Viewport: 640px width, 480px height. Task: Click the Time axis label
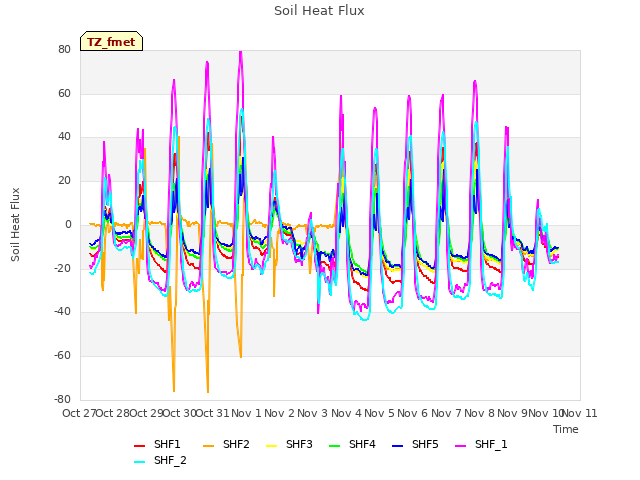tap(566, 429)
